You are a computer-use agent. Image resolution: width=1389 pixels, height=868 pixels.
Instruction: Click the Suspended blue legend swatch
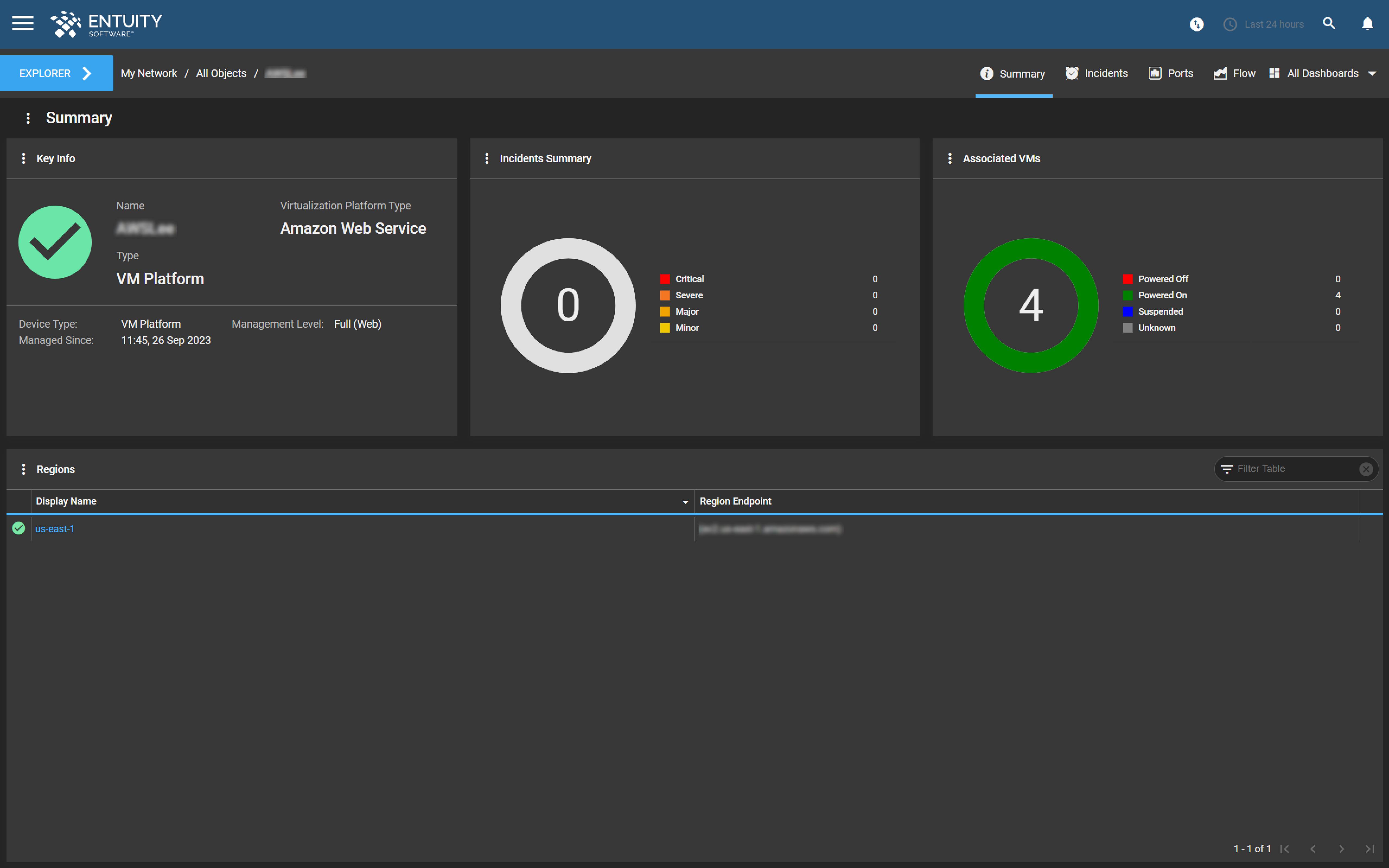(x=1128, y=312)
